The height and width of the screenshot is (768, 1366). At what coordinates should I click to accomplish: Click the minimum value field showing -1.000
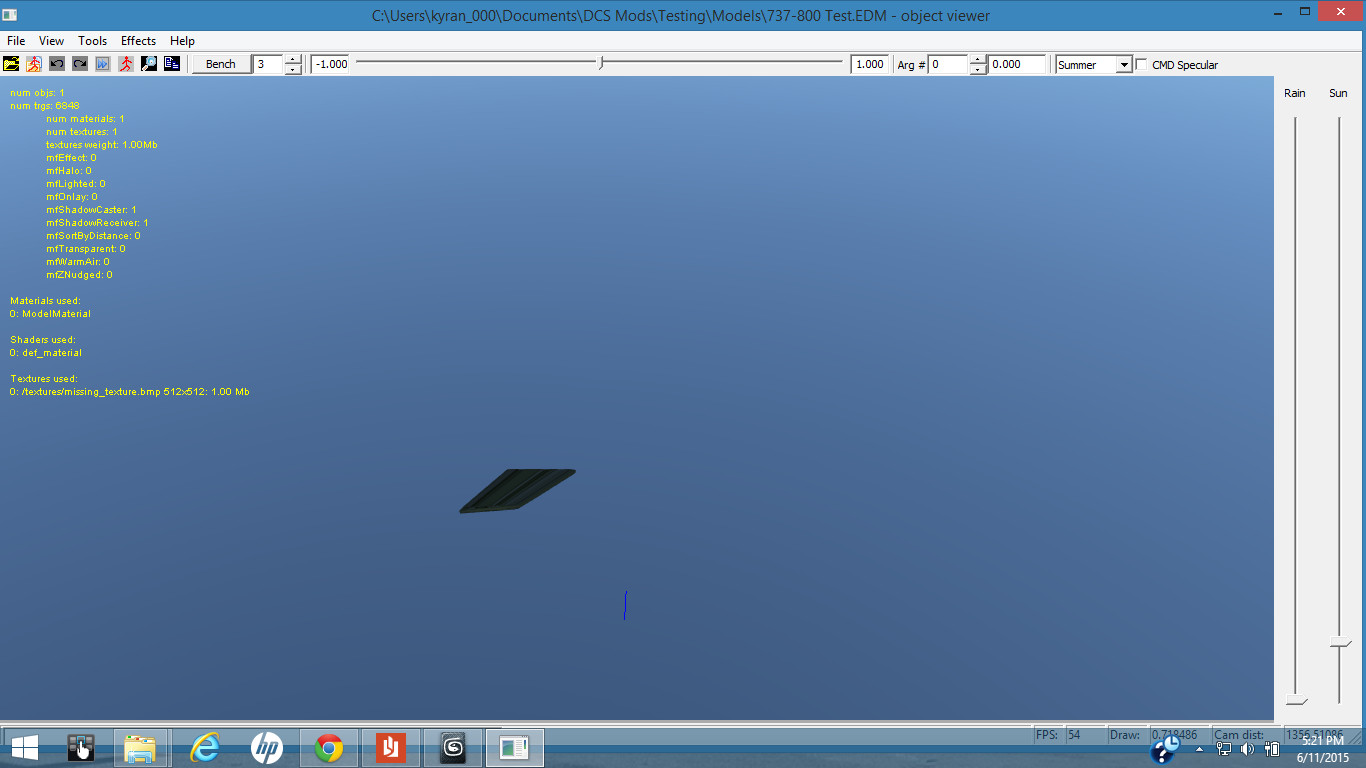(330, 64)
